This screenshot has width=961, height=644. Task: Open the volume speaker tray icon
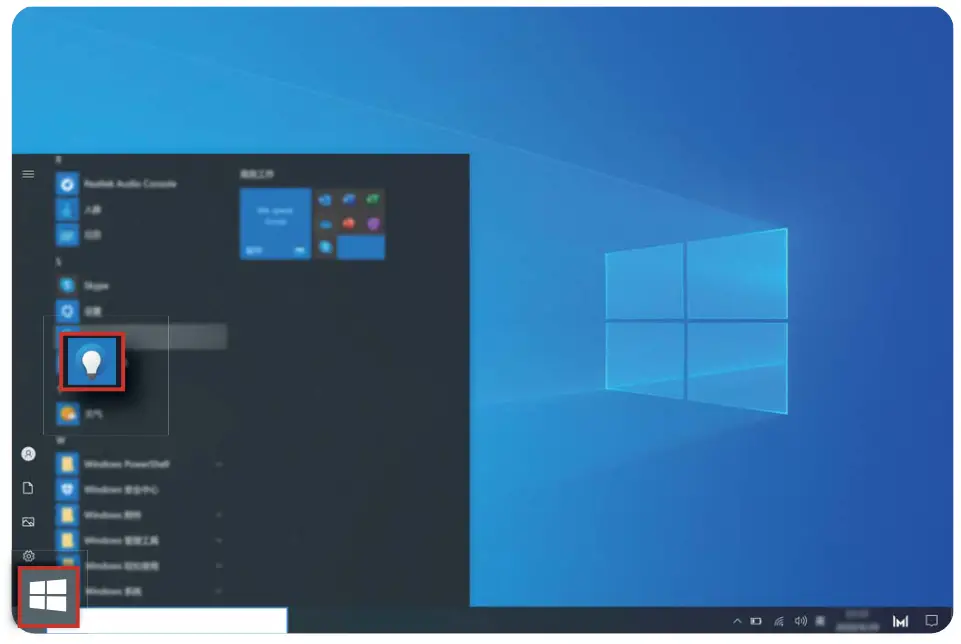pyautogui.click(x=800, y=621)
